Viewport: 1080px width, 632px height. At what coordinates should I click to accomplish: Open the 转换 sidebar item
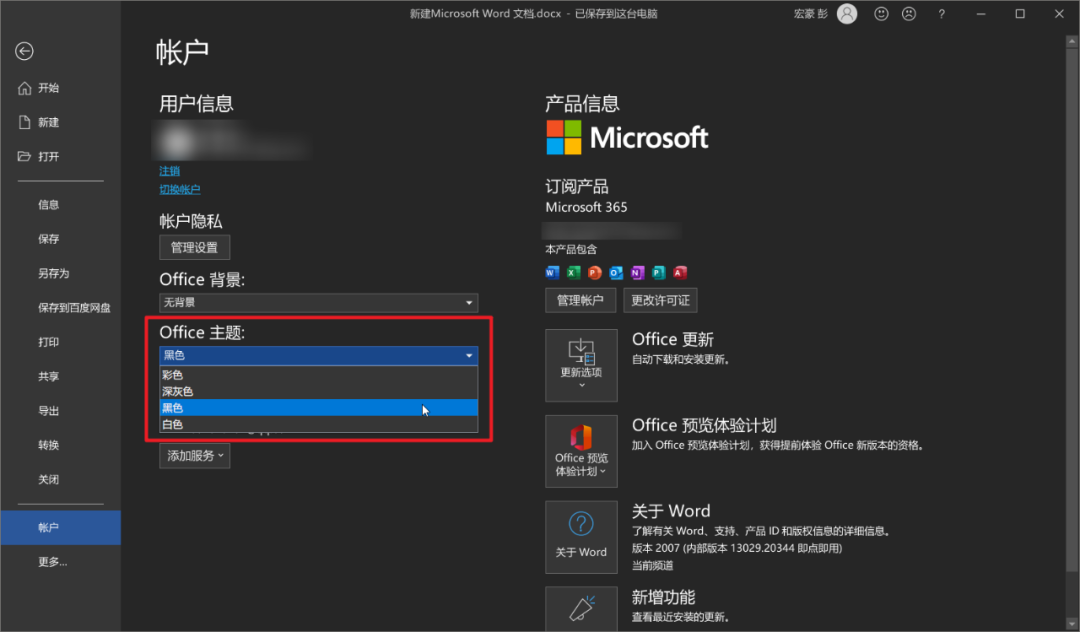pos(61,445)
